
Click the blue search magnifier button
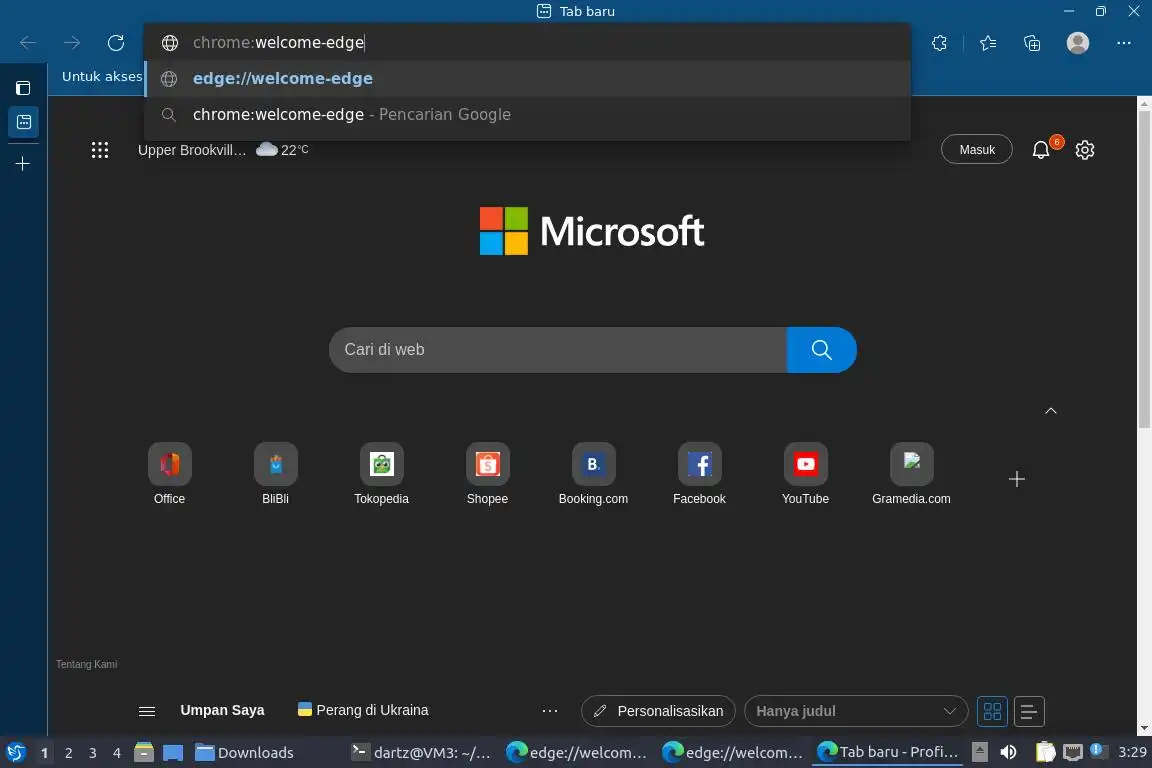click(821, 350)
